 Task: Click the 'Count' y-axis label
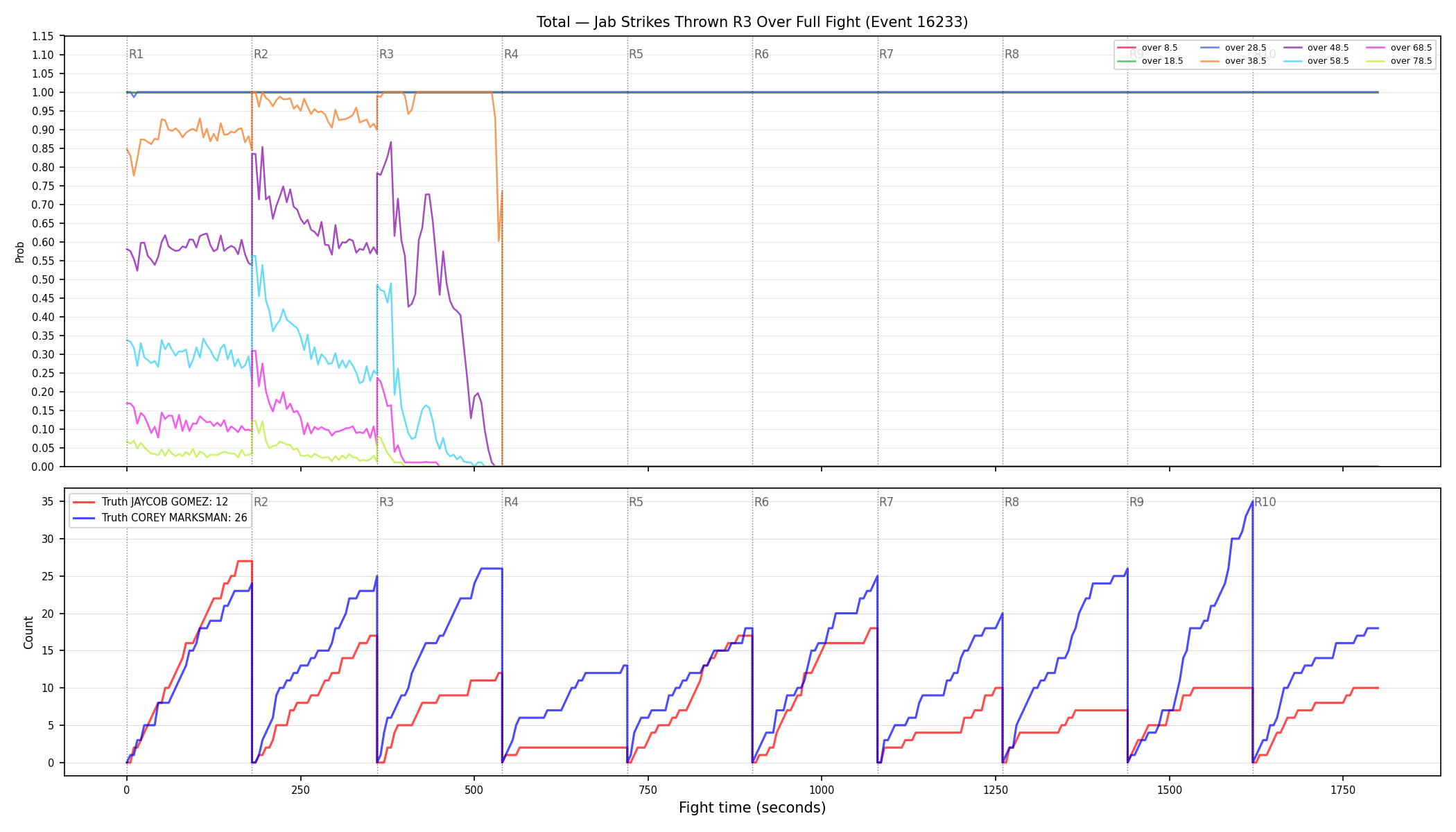28,632
